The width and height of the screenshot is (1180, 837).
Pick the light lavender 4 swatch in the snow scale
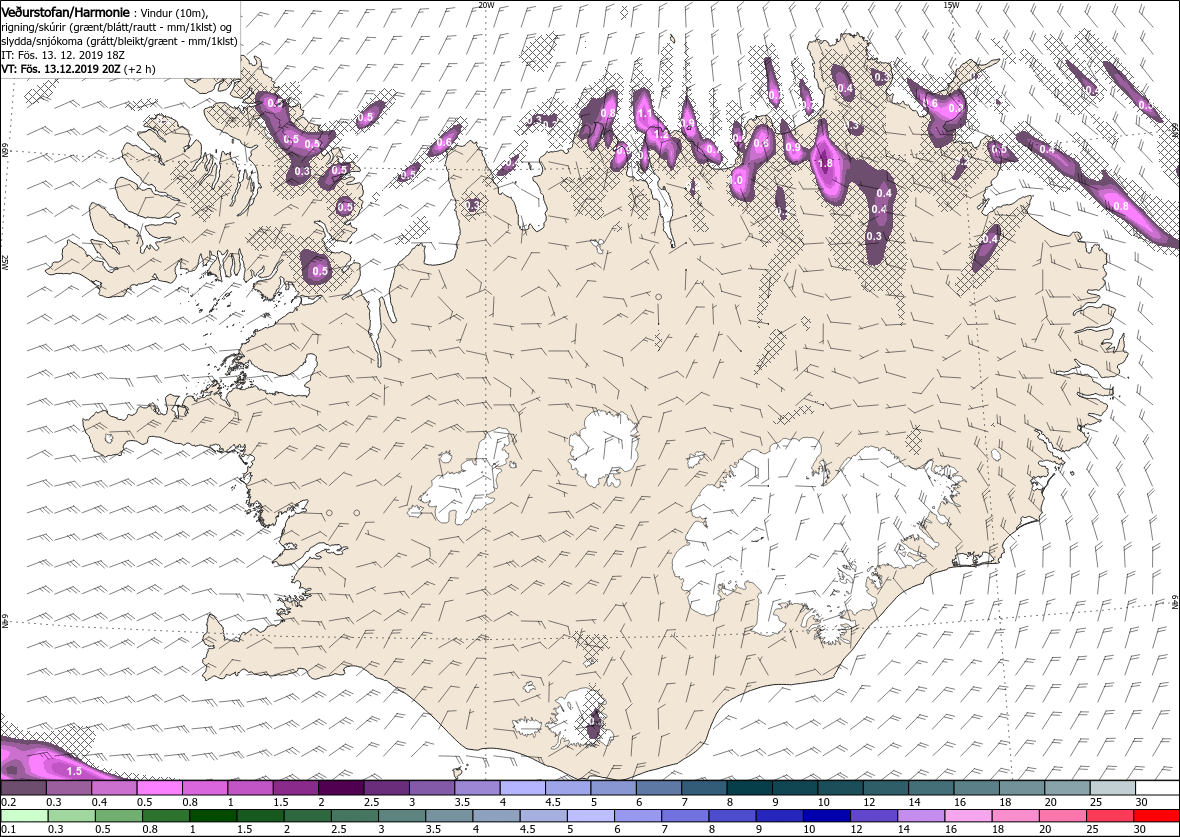click(522, 787)
